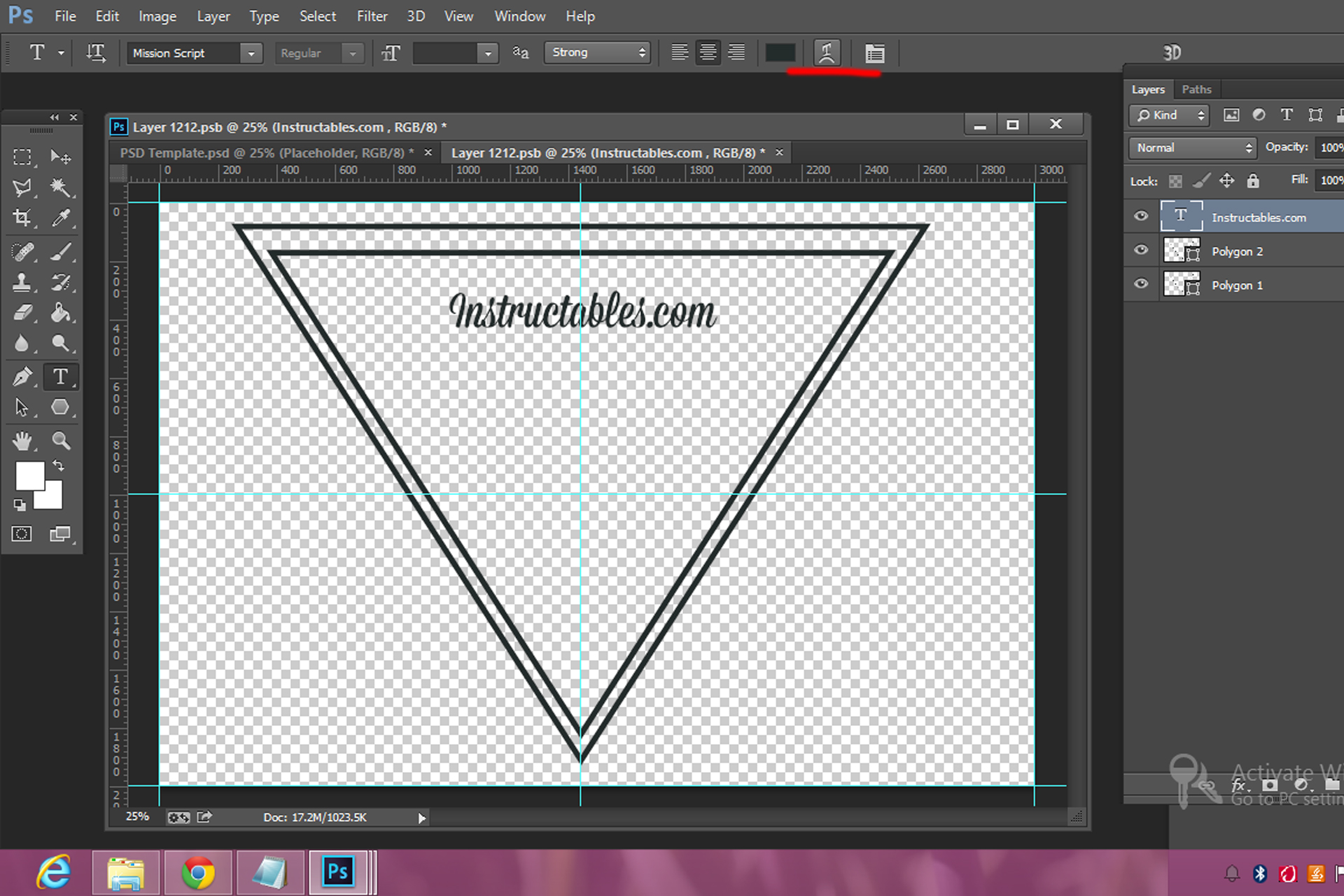Image resolution: width=1344 pixels, height=896 pixels.
Task: Open the Regular font style dropdown
Action: (x=353, y=53)
